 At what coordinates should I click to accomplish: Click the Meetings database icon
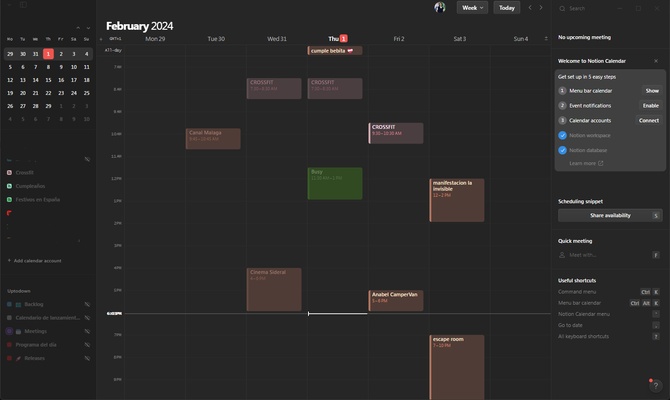tap(18, 332)
